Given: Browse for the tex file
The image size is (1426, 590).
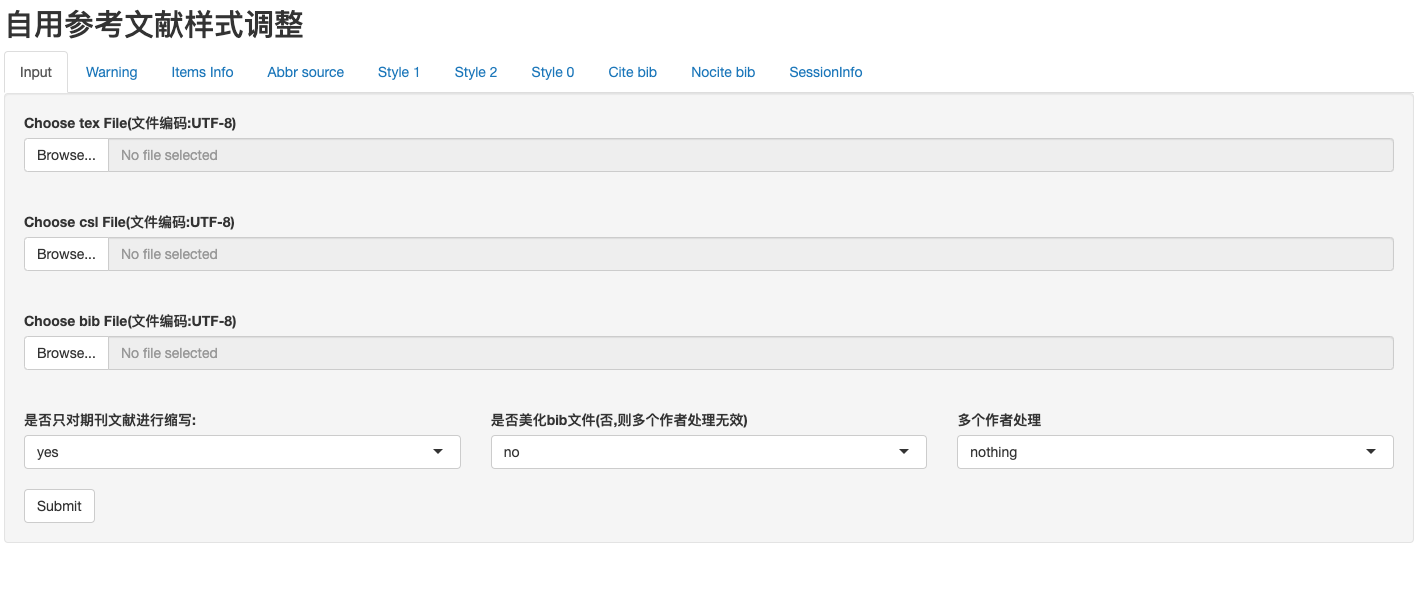Looking at the screenshot, I should coord(67,155).
